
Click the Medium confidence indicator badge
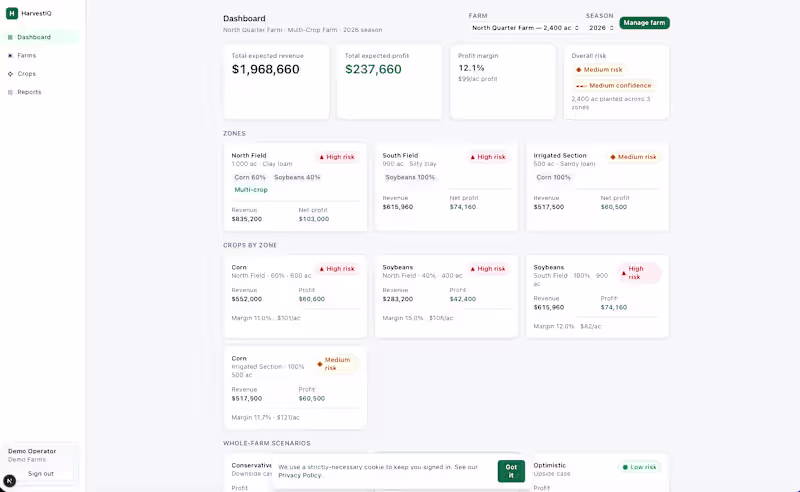tap(614, 86)
